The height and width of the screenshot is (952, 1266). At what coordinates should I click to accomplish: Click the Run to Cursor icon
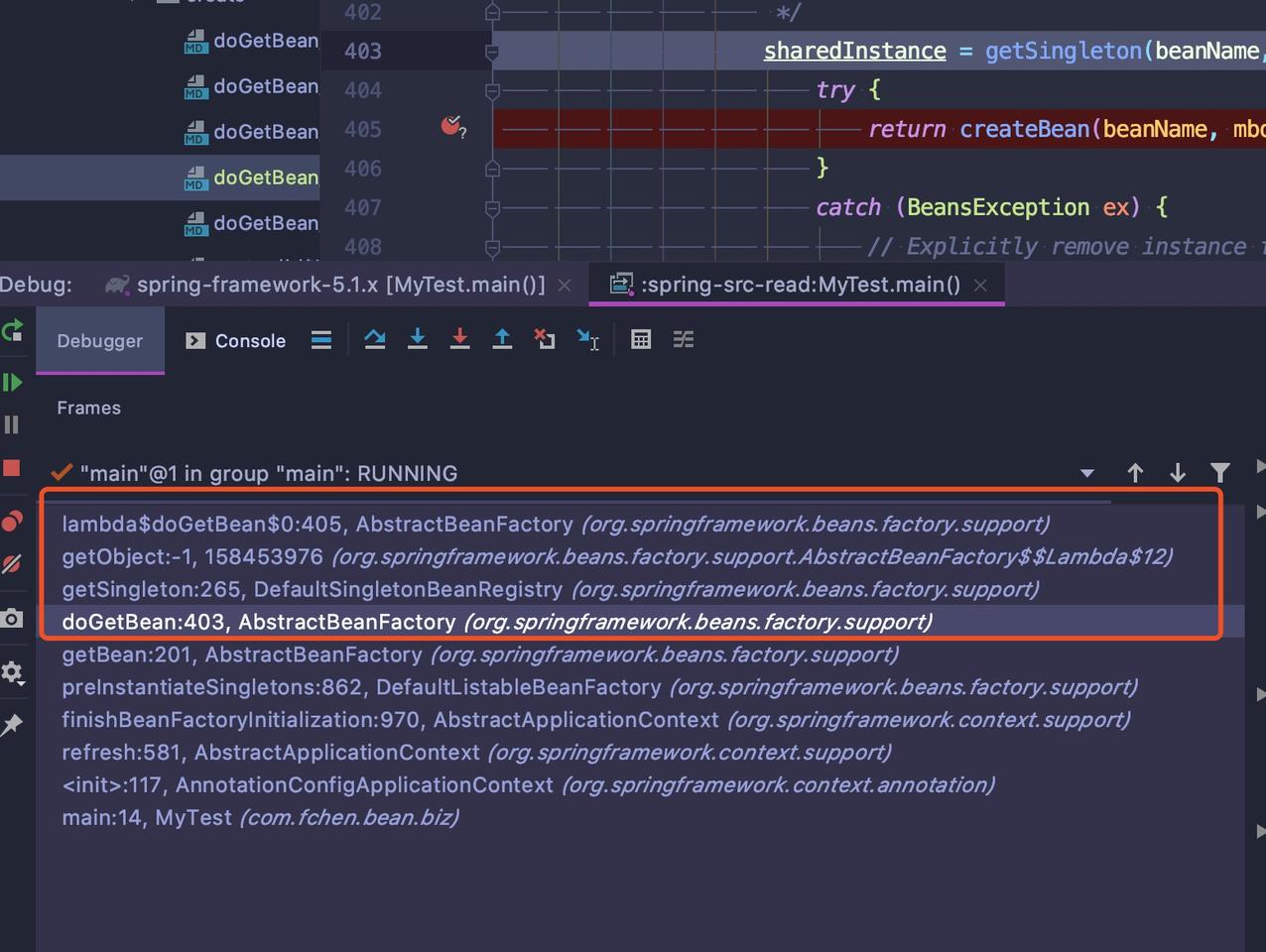[x=587, y=339]
